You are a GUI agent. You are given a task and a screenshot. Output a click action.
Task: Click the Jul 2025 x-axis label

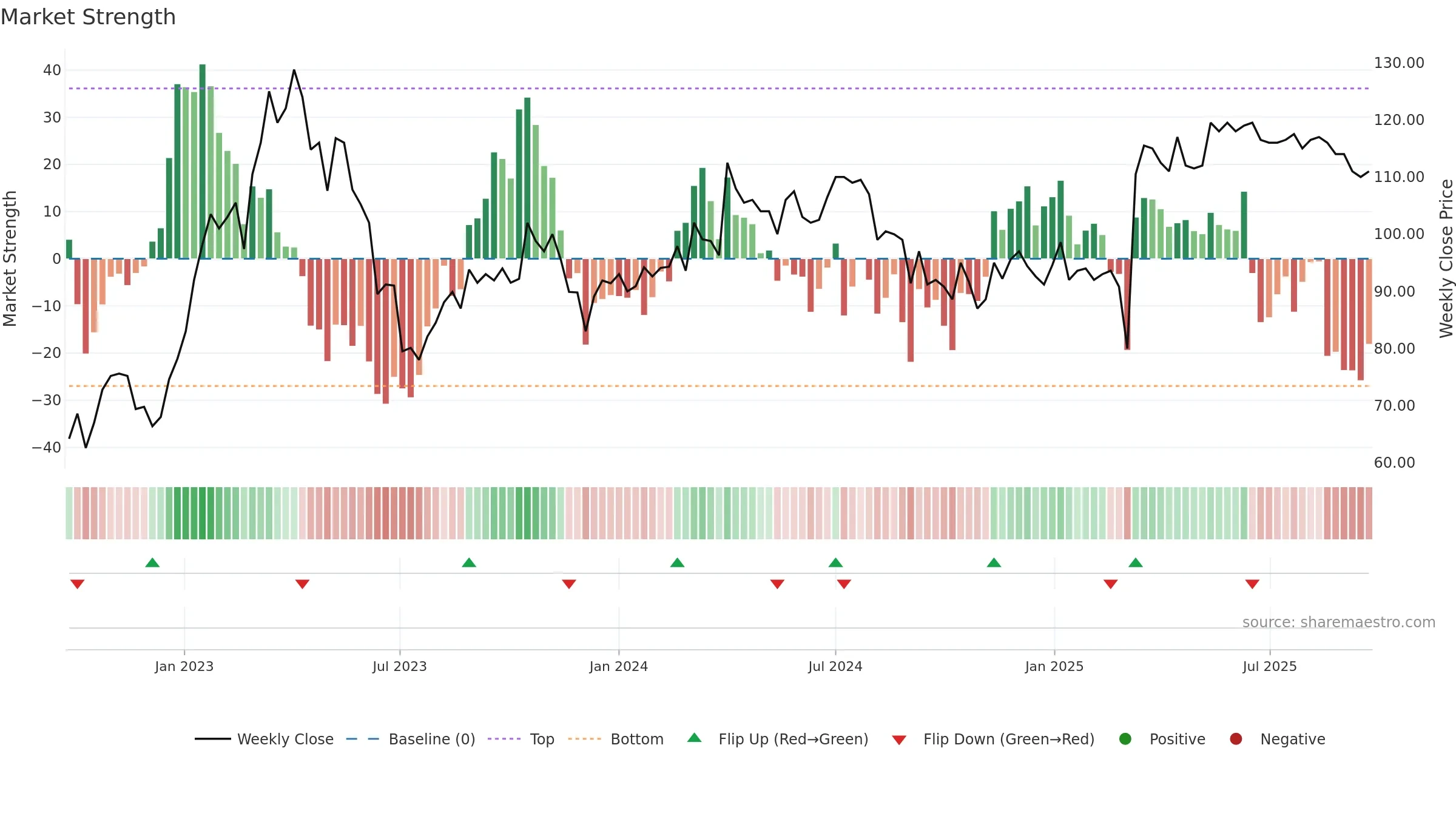click(1270, 666)
